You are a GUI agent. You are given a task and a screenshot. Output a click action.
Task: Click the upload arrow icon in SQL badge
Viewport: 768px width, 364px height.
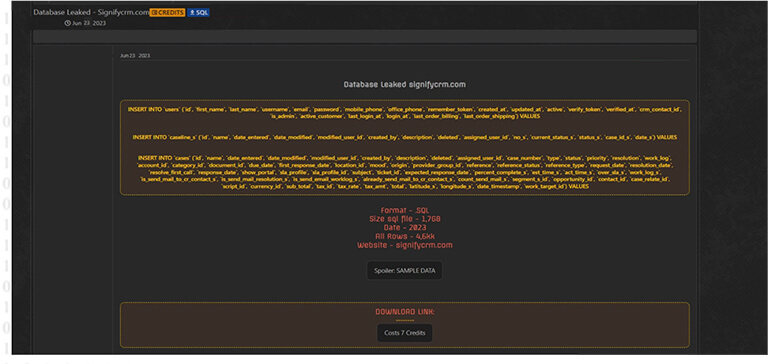pos(192,13)
